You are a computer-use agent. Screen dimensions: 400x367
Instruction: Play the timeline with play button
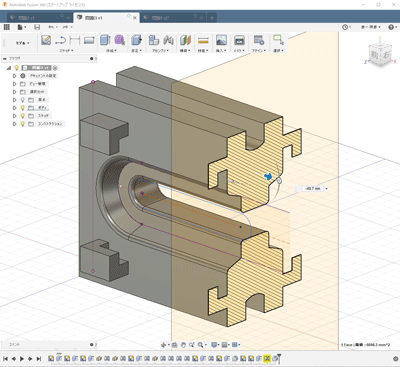pyautogui.click(x=22, y=359)
